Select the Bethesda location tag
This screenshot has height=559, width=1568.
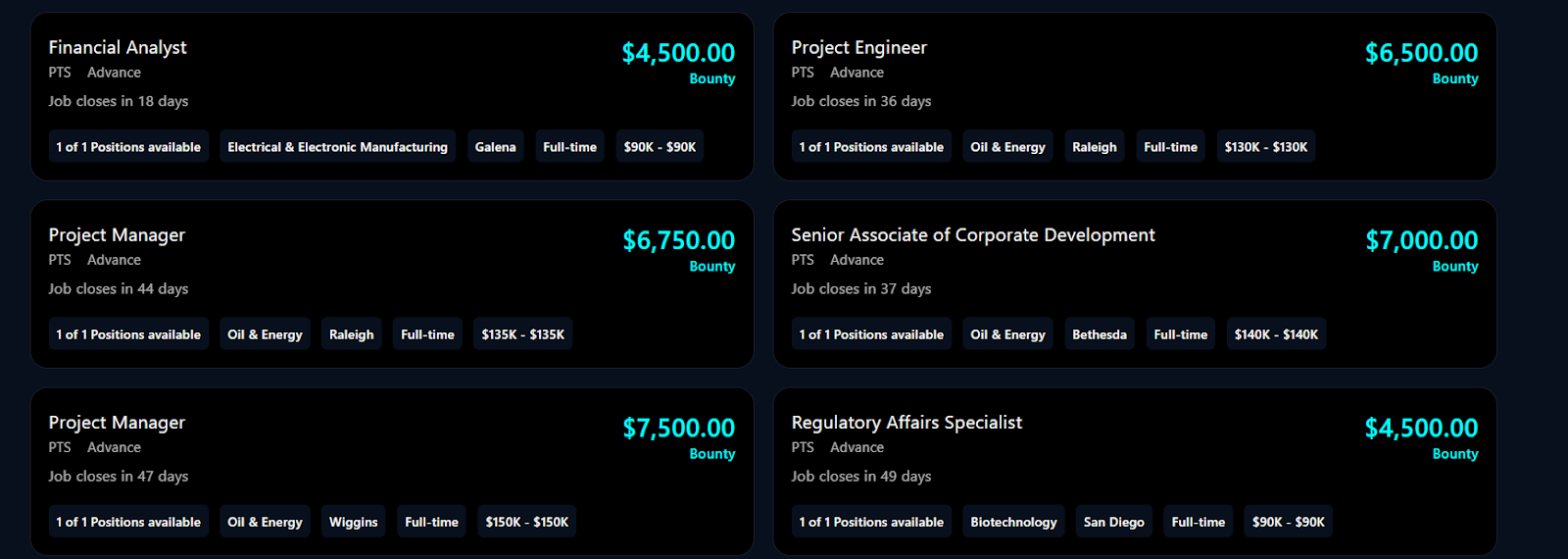tap(1099, 334)
